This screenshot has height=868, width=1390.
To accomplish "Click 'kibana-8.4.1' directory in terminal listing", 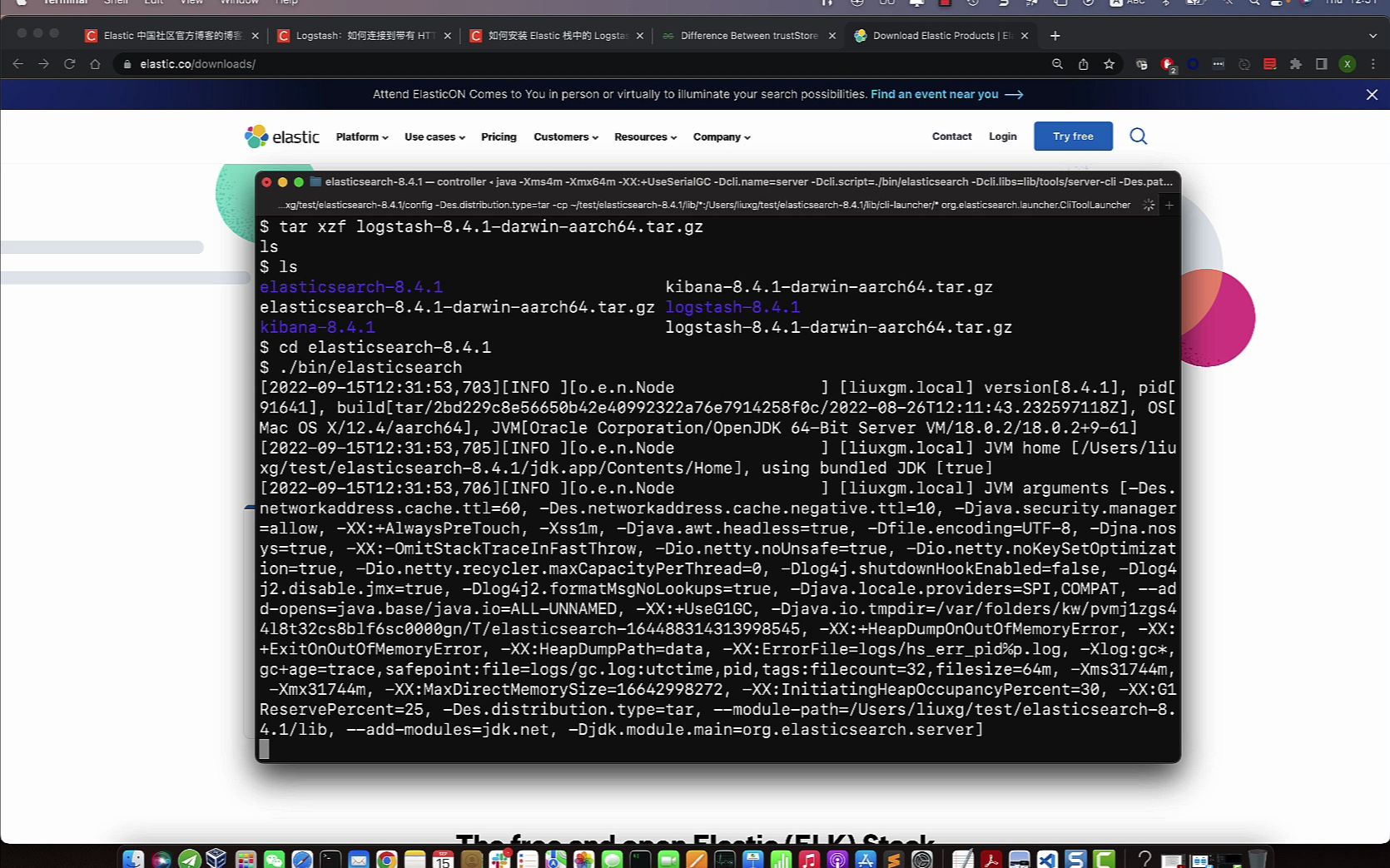I will (317, 327).
